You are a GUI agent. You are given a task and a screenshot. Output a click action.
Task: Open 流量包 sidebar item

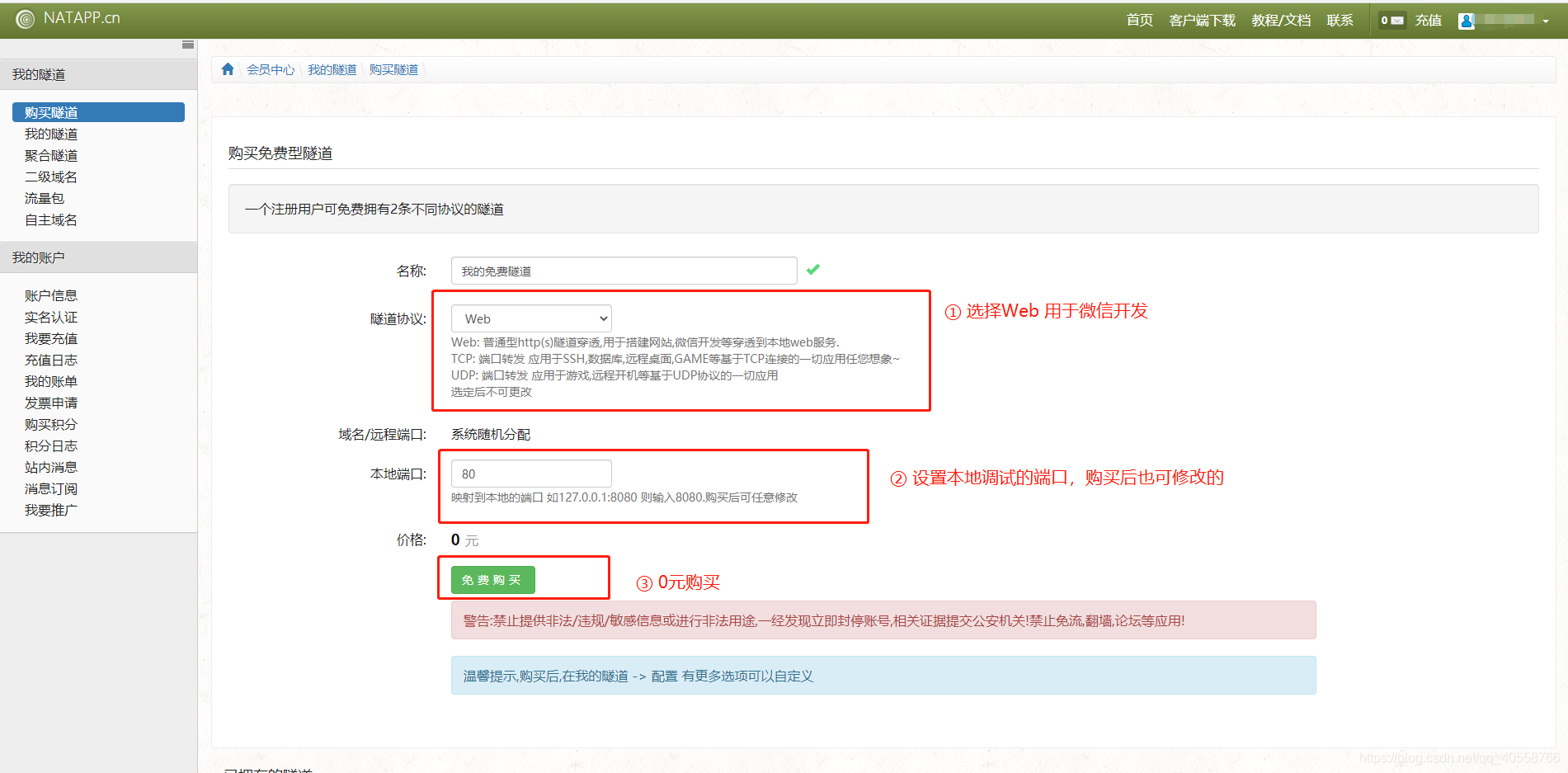(45, 198)
